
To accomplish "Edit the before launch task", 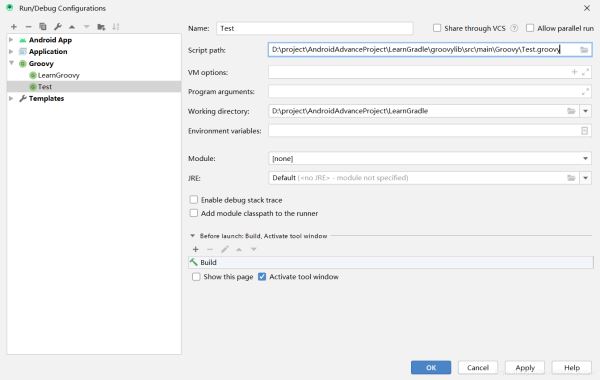I will (225, 250).
